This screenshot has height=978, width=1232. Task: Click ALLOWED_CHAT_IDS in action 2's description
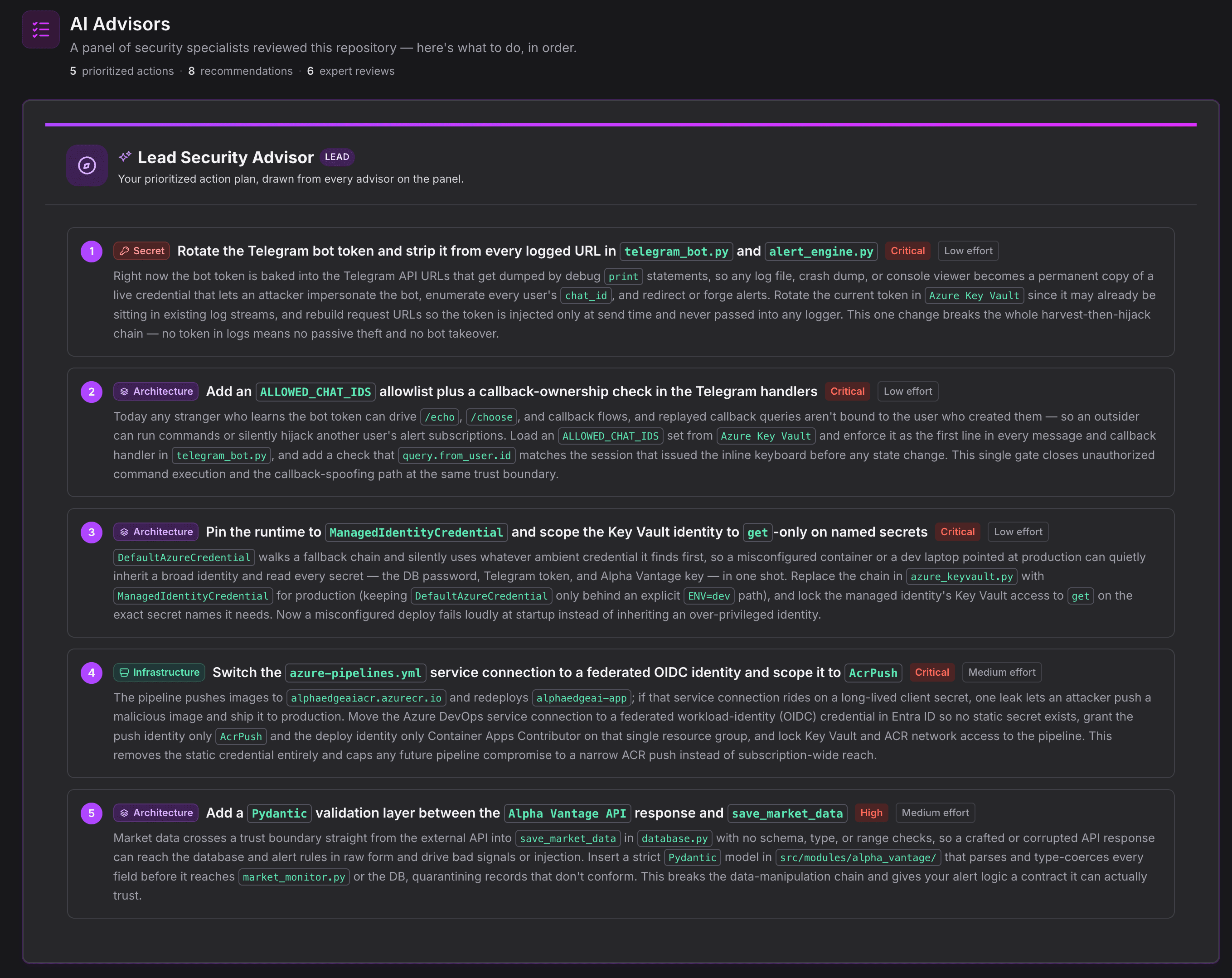tap(610, 436)
